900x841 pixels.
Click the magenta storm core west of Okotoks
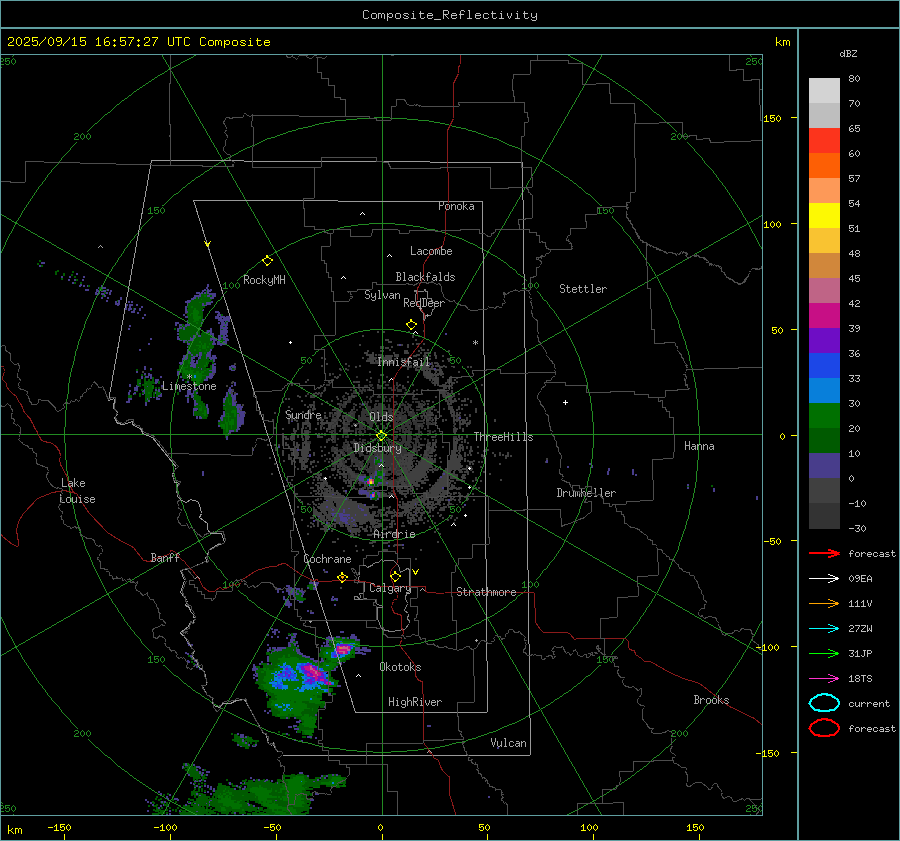[313, 671]
